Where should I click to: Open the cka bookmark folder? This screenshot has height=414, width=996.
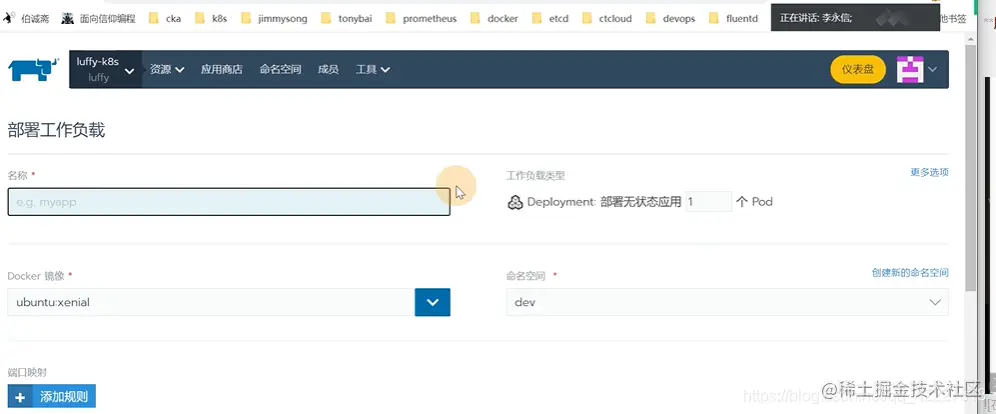click(x=165, y=18)
